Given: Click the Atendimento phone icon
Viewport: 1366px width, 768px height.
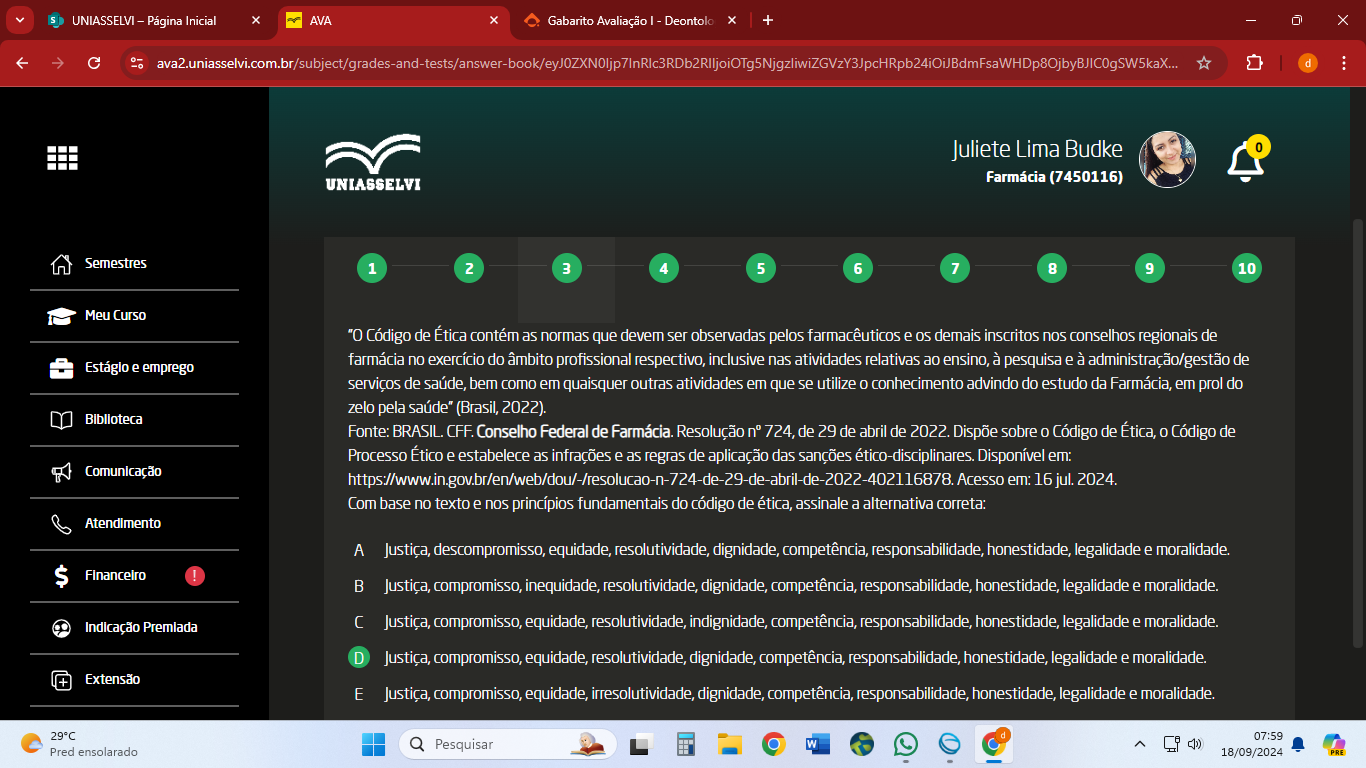Looking at the screenshot, I should (61, 524).
